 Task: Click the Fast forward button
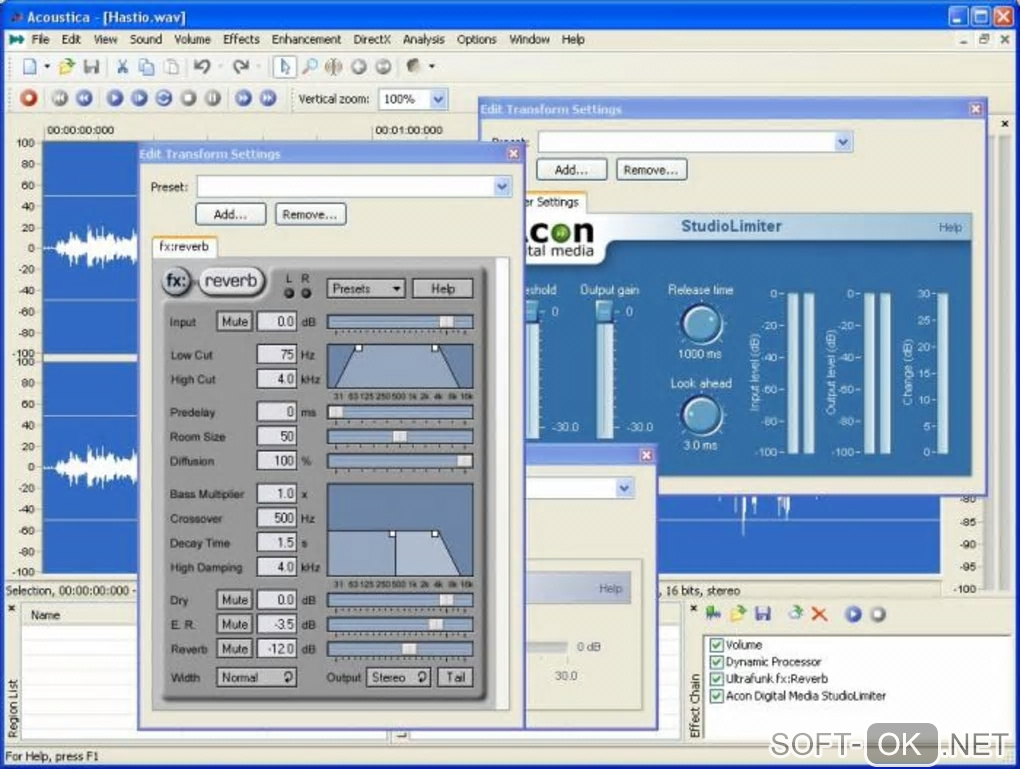click(x=243, y=98)
